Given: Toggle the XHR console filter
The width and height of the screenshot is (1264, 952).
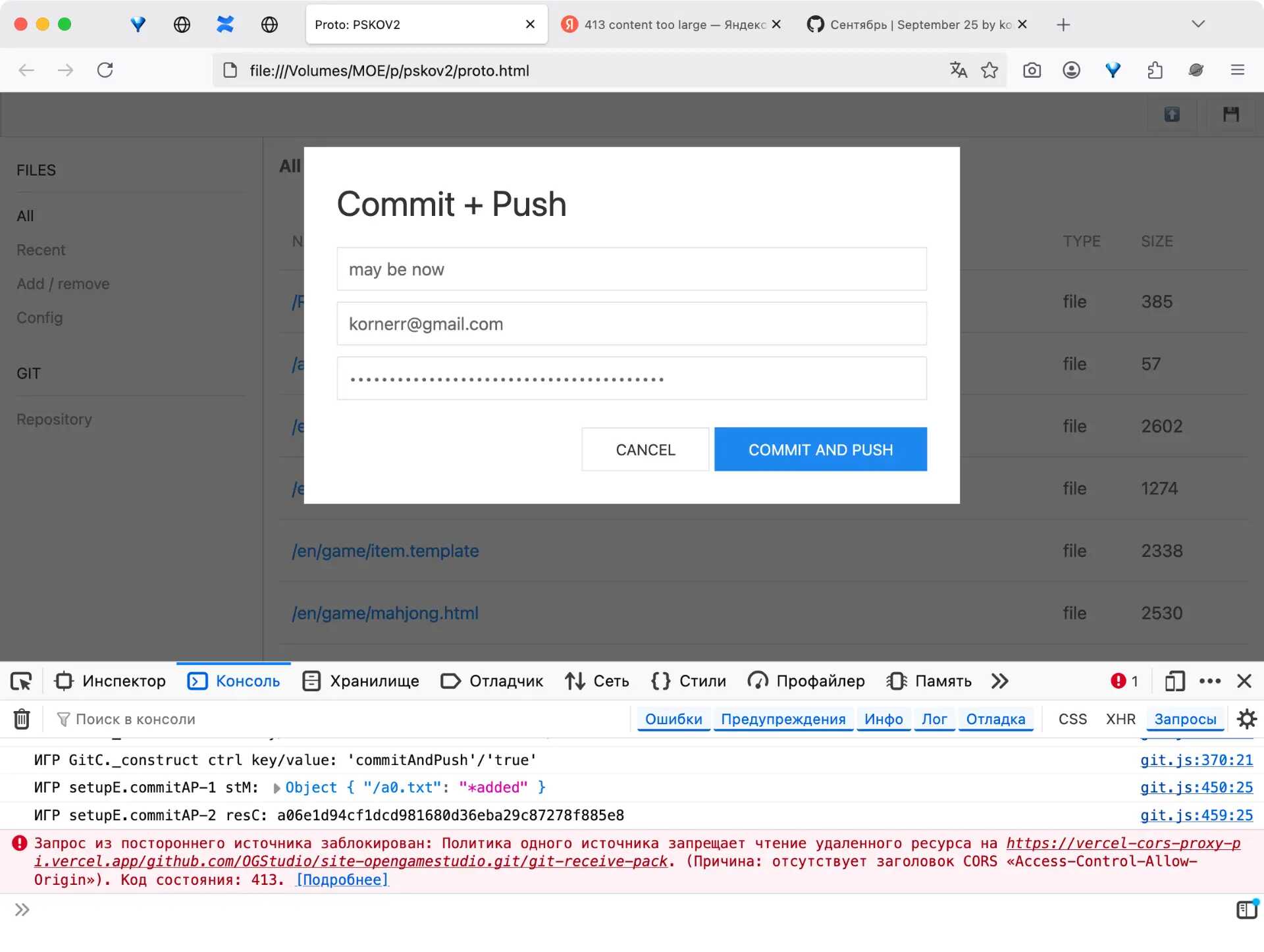Looking at the screenshot, I should 1120,719.
